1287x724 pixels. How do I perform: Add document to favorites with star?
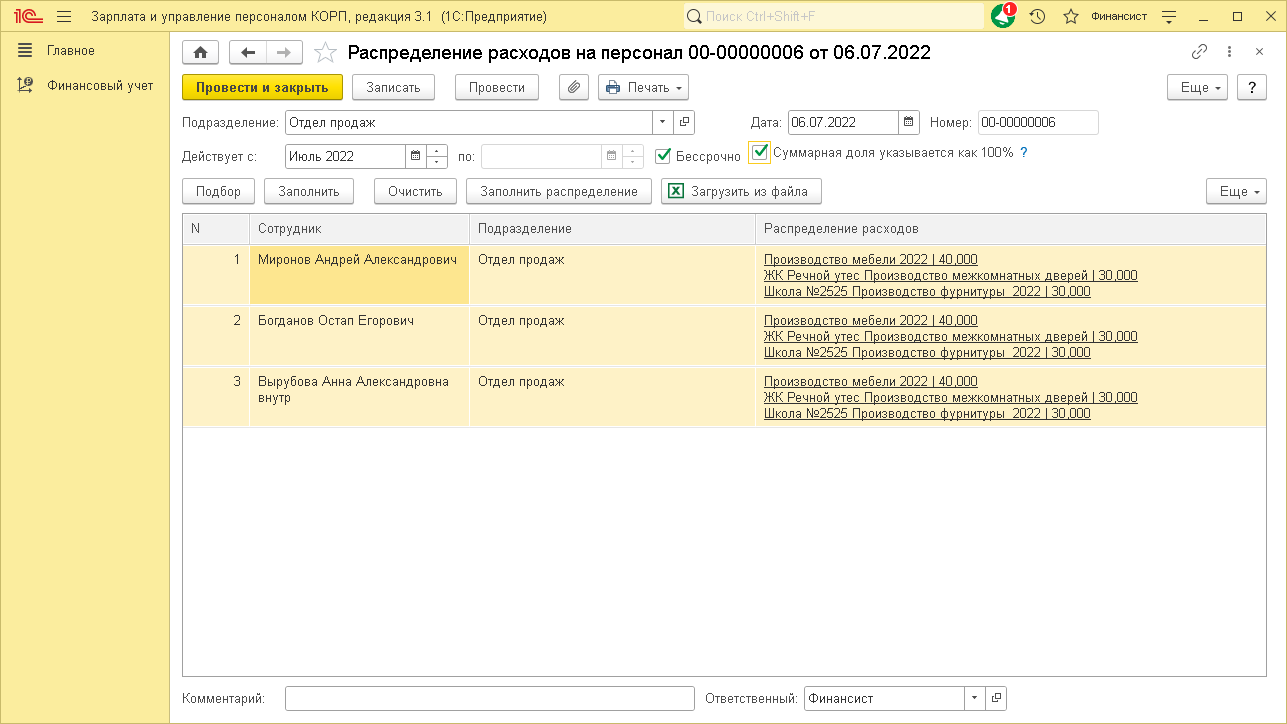[325, 53]
